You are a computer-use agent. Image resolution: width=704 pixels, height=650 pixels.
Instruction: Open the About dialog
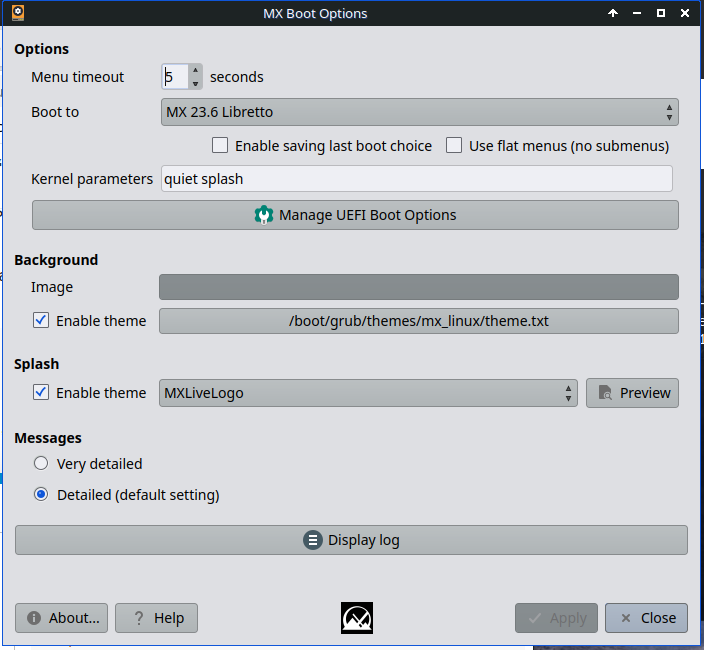(x=62, y=618)
